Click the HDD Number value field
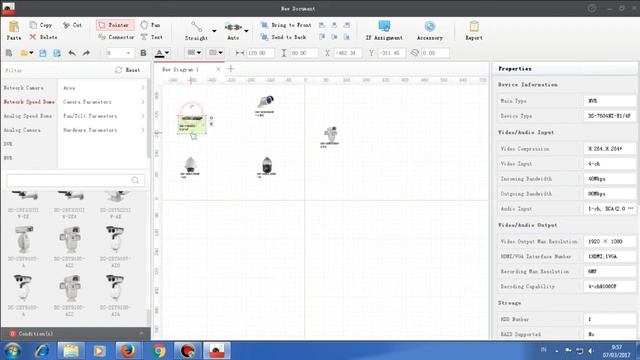Viewport: 640px width, 360px height. point(609,319)
